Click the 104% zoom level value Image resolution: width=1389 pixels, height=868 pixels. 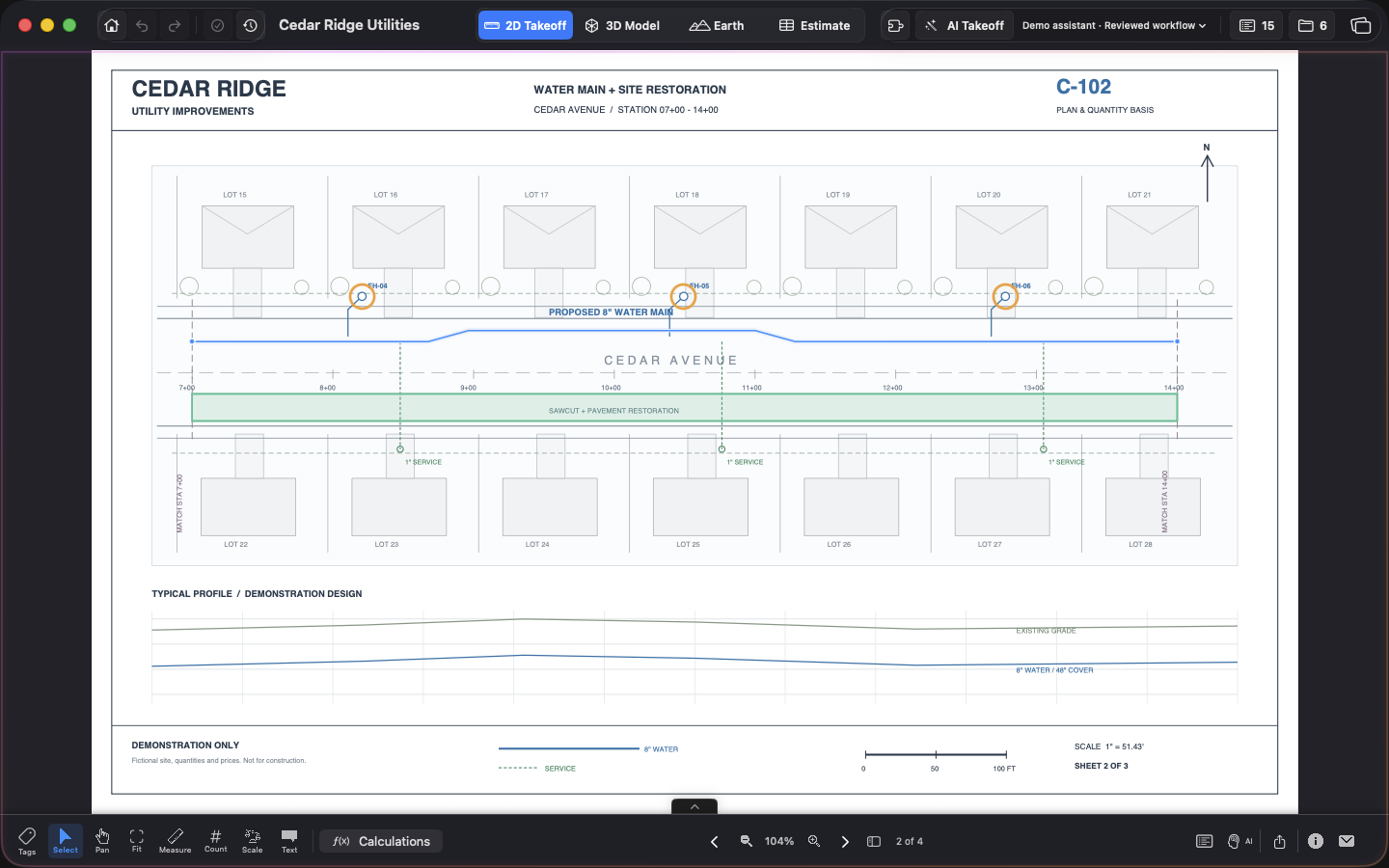point(779,842)
